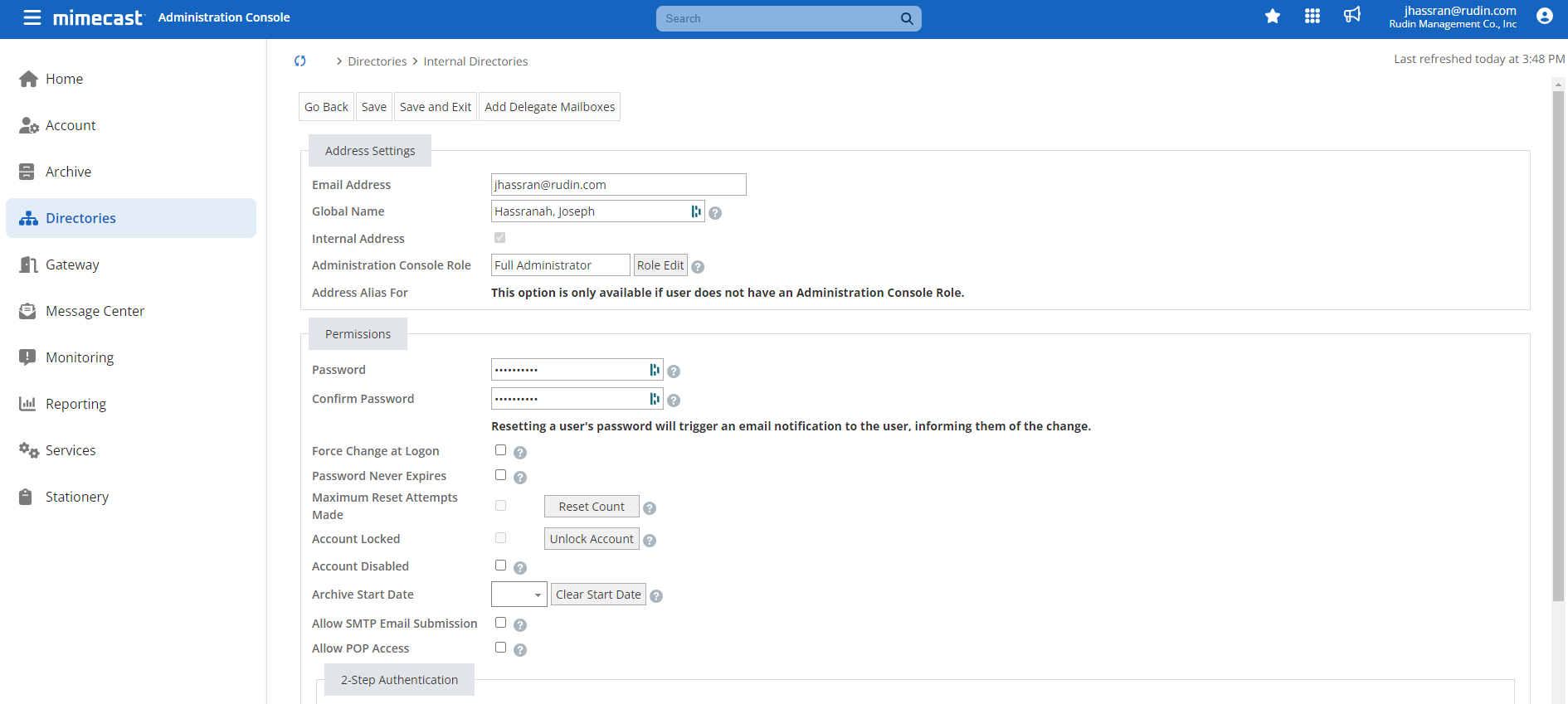Click the Reporting sidebar icon

(27, 404)
